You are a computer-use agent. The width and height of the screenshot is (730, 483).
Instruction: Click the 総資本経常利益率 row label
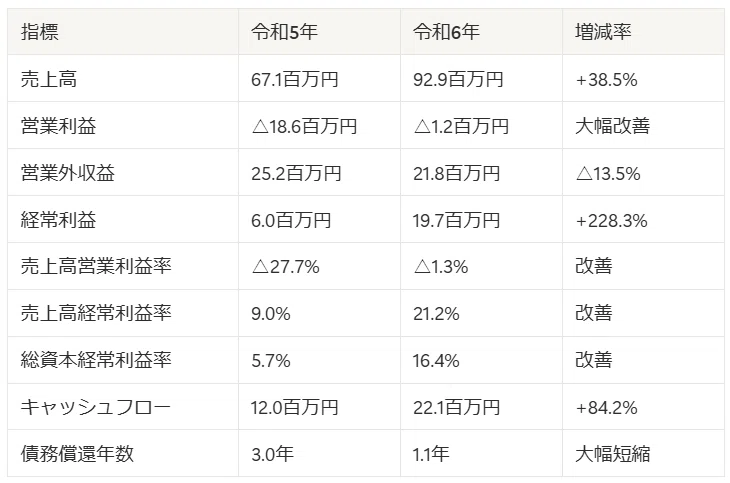tap(96, 360)
